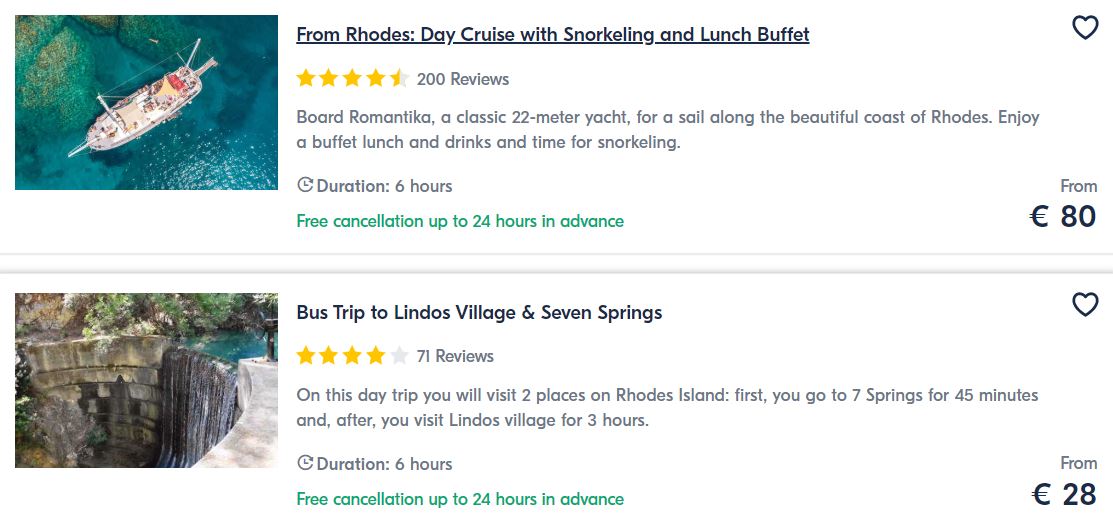Click the bus trip four-star rating

pyautogui.click(x=353, y=356)
